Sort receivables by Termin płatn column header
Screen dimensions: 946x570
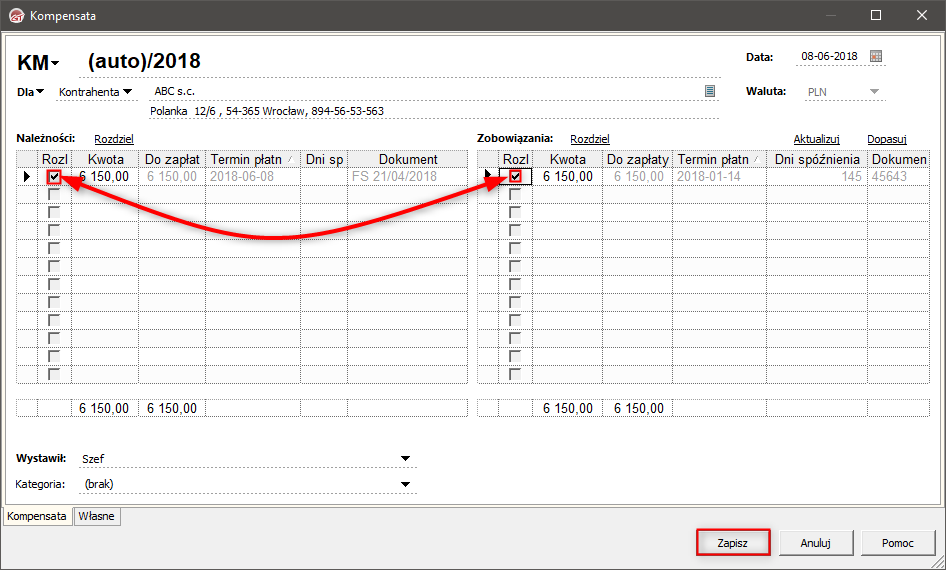(253, 159)
